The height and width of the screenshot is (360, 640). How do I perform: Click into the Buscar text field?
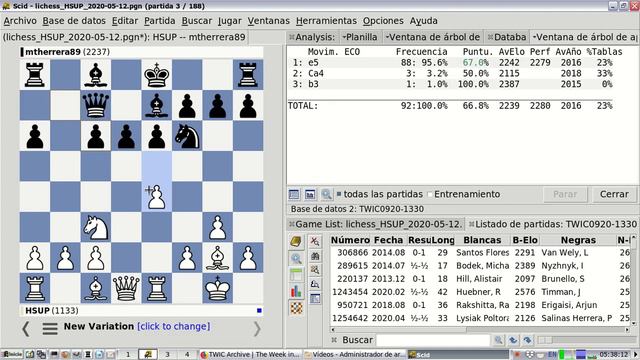coord(433,340)
